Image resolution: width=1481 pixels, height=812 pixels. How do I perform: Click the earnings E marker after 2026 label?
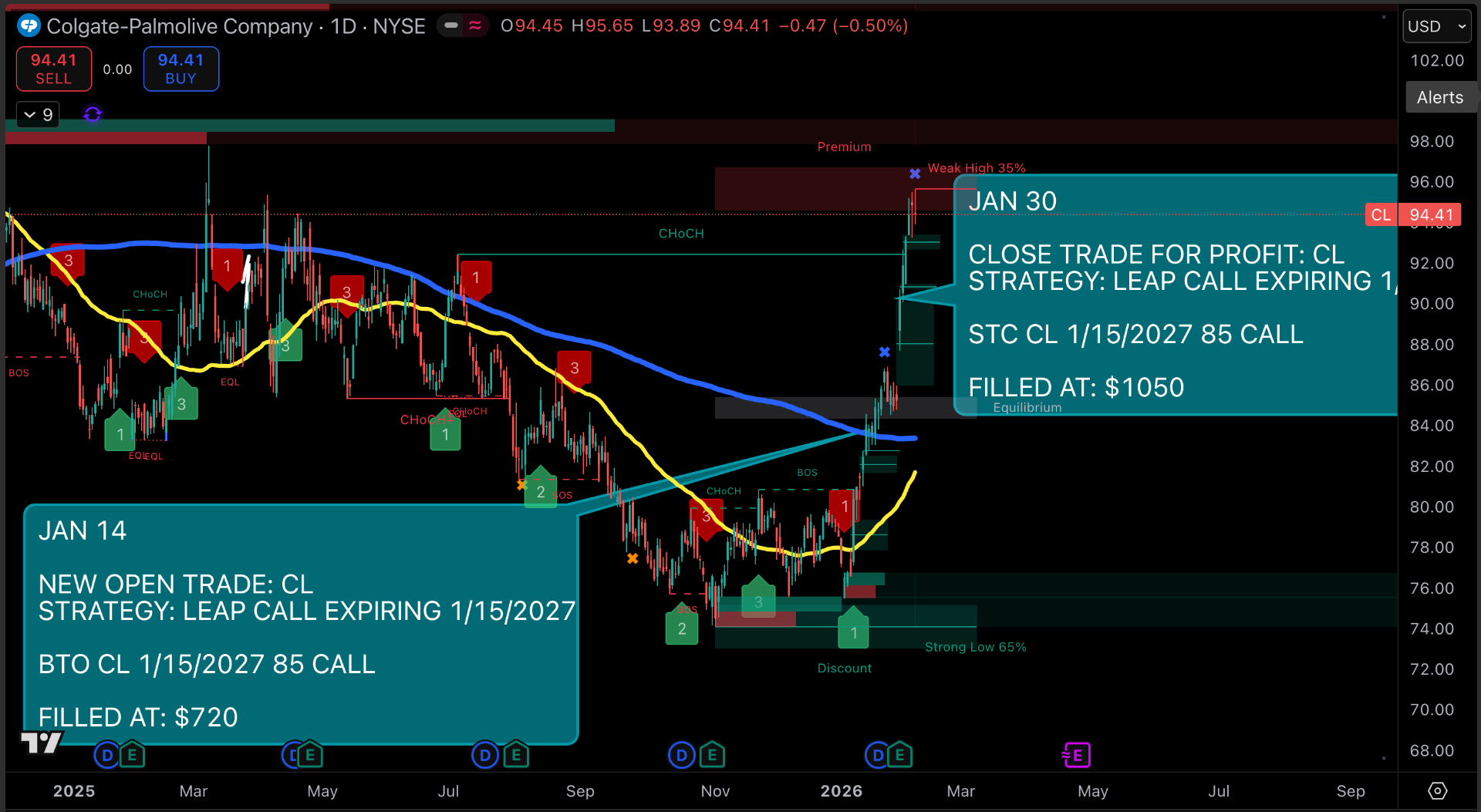(x=899, y=755)
